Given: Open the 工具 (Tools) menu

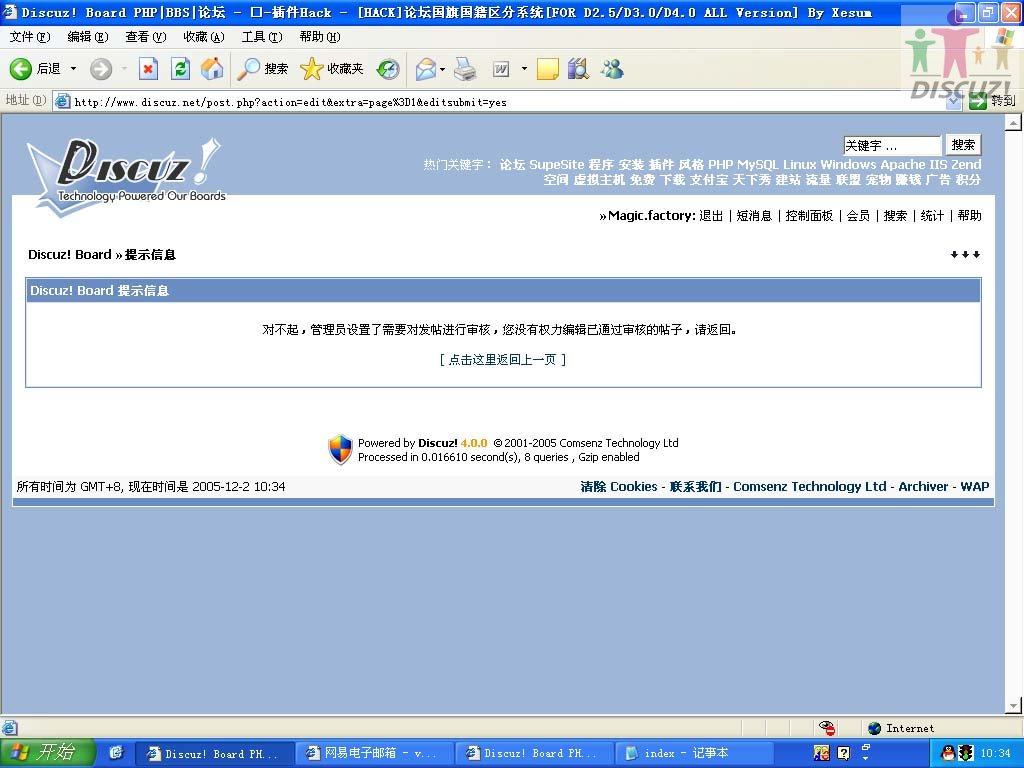Looking at the screenshot, I should [262, 37].
